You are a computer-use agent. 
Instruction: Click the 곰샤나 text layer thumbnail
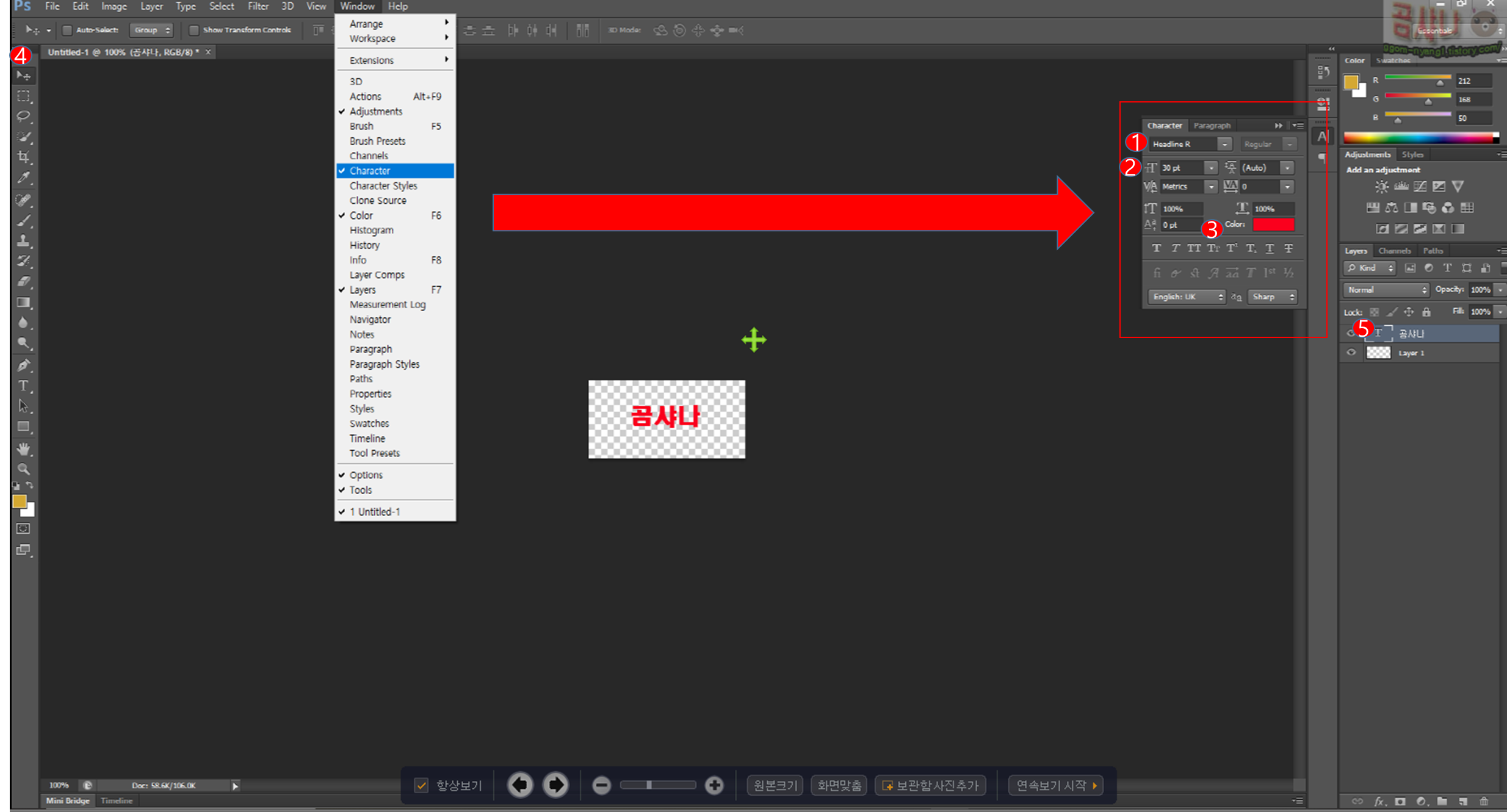[x=1380, y=333]
